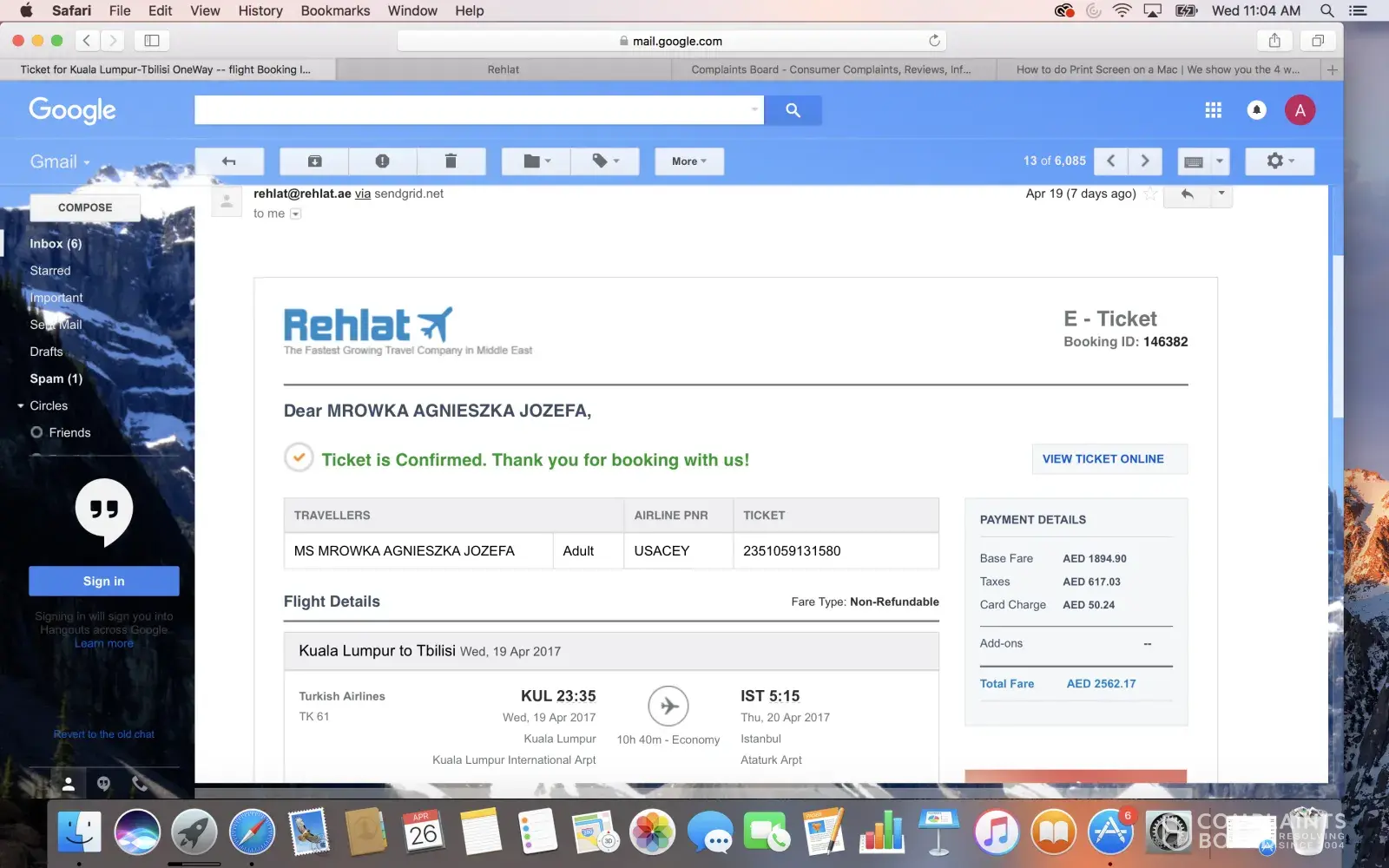
Task: Open Hangouts conversations tab
Action: 104,784
